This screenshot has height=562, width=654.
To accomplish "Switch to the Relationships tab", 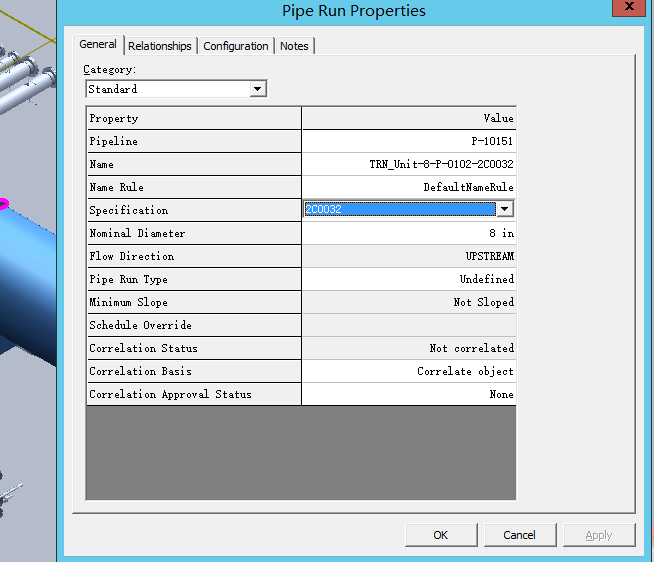I will pyautogui.click(x=159, y=46).
